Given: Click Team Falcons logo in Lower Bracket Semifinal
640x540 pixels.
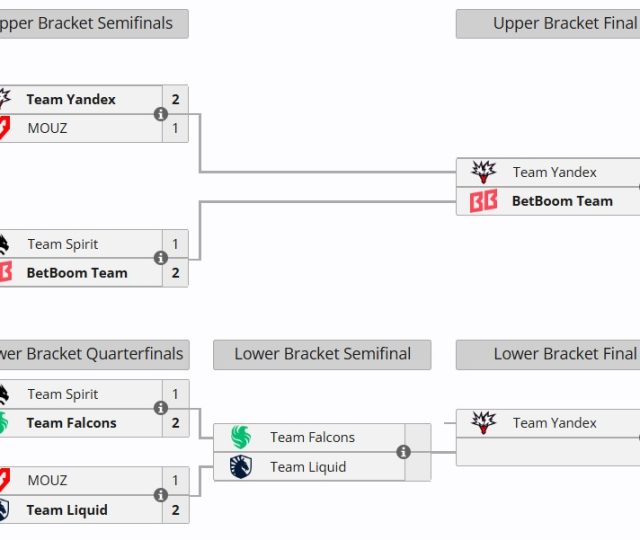Looking at the screenshot, I should [x=241, y=437].
